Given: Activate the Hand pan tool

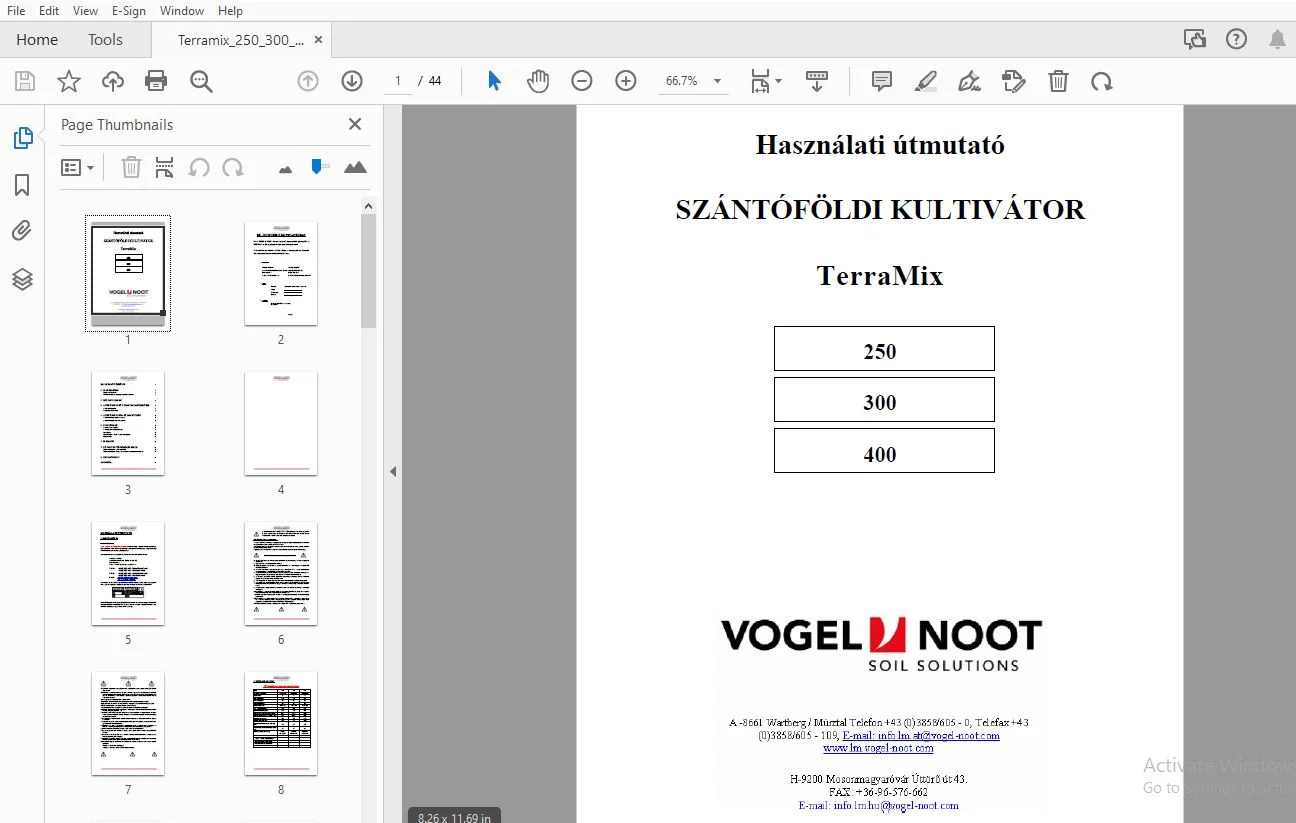Looking at the screenshot, I should [538, 81].
